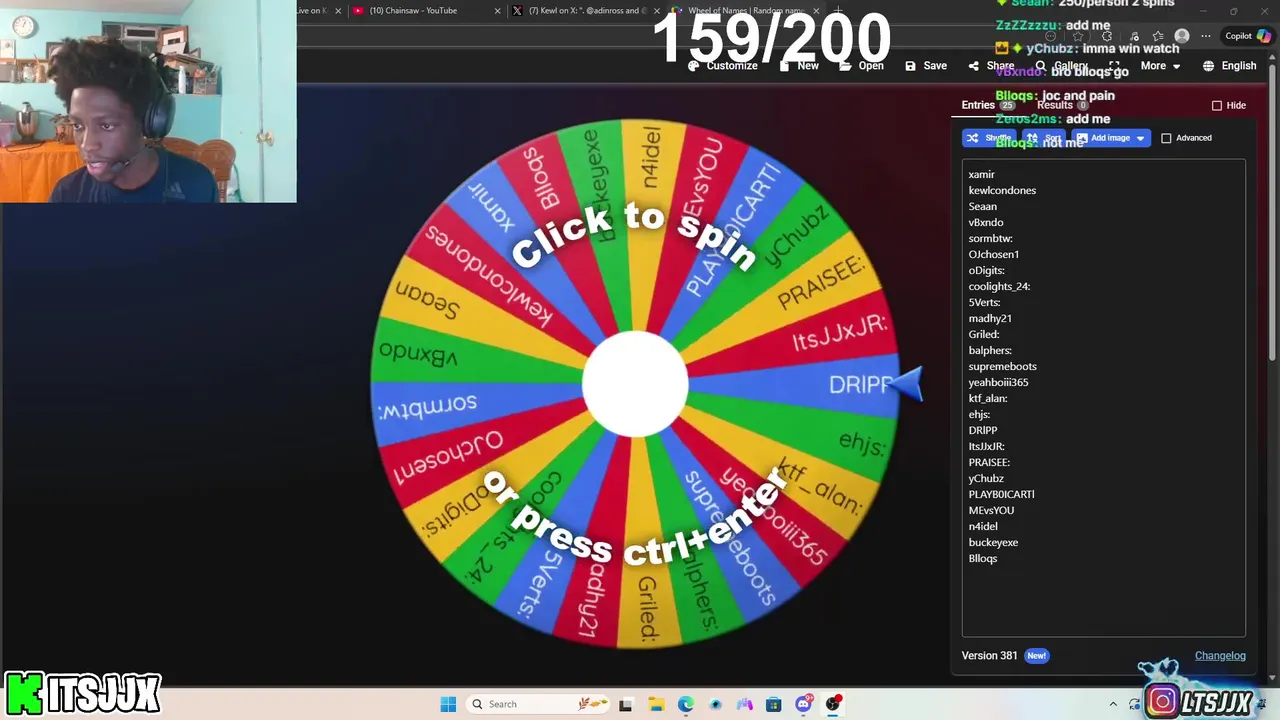Search the wheel Gallery
Screen dimensions: 1280x720
[1061, 65]
